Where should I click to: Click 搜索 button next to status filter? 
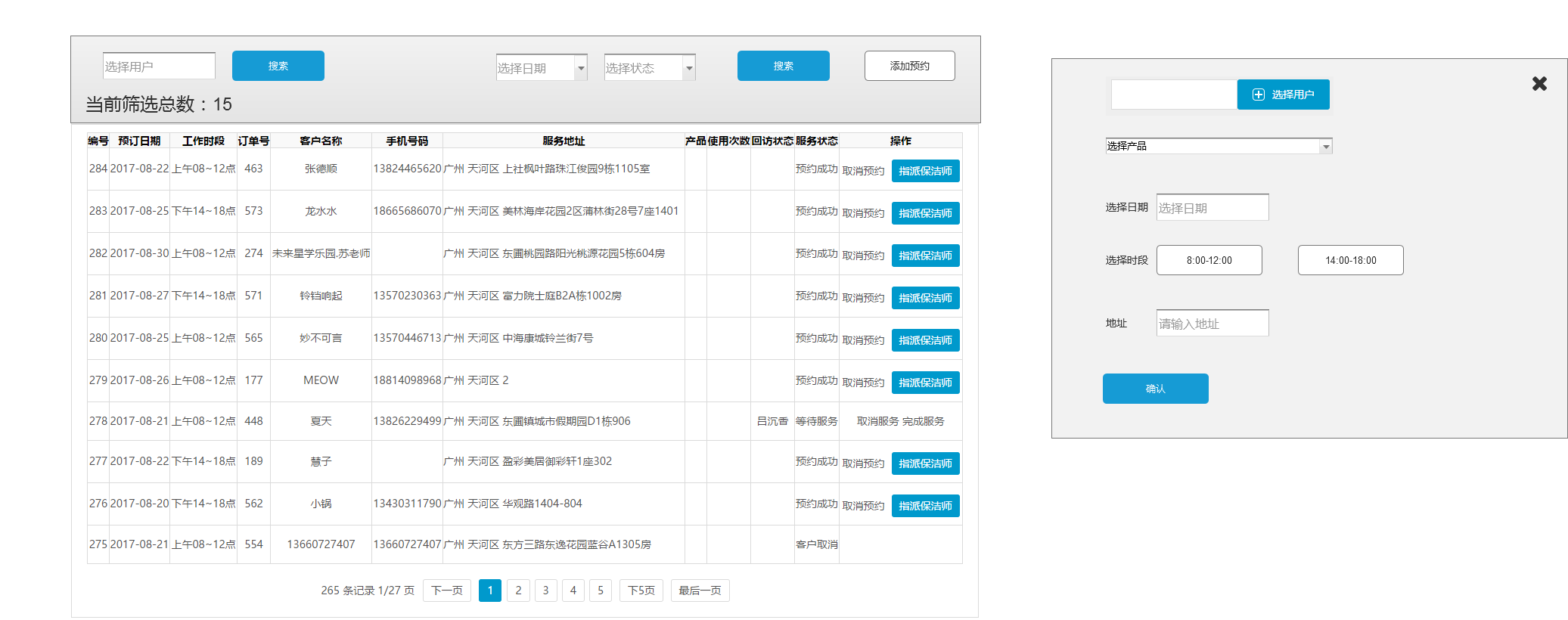point(783,66)
